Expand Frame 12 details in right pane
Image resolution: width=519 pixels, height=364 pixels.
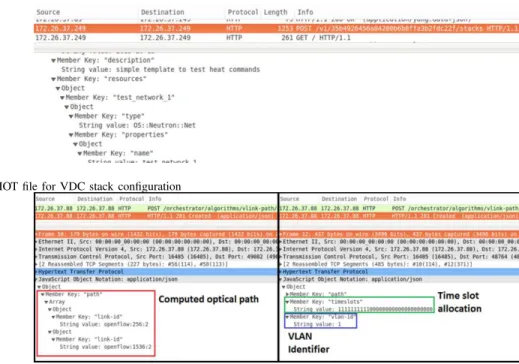pyautogui.click(x=281, y=235)
